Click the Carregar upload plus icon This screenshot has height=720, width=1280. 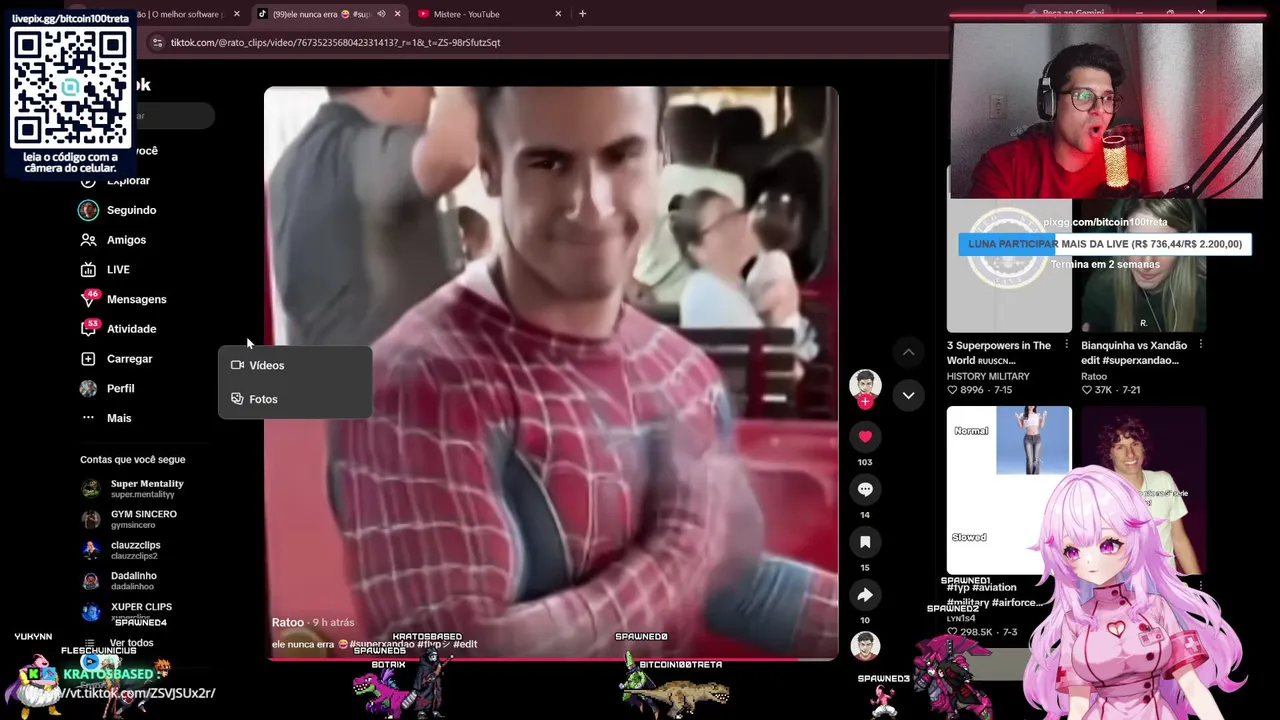coord(89,358)
